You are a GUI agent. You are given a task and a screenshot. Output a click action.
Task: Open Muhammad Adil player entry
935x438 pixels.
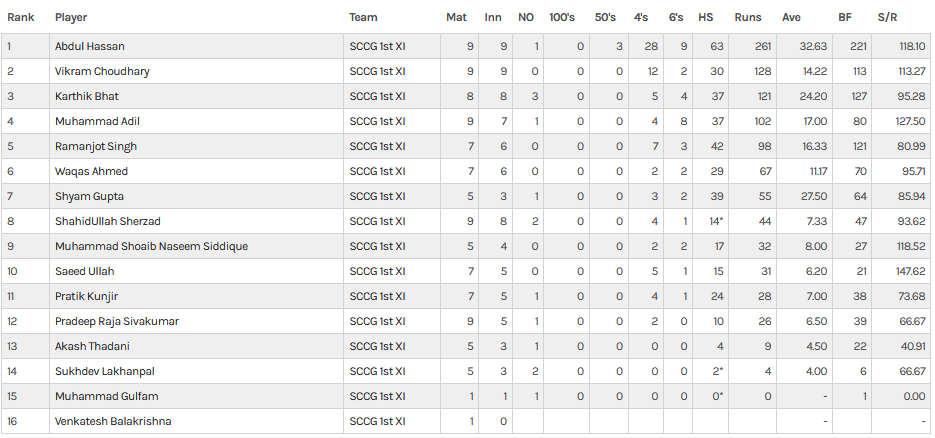click(x=97, y=121)
